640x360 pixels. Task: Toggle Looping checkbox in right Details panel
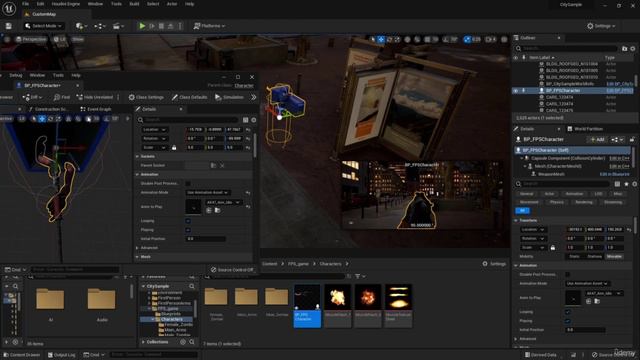(x=567, y=312)
